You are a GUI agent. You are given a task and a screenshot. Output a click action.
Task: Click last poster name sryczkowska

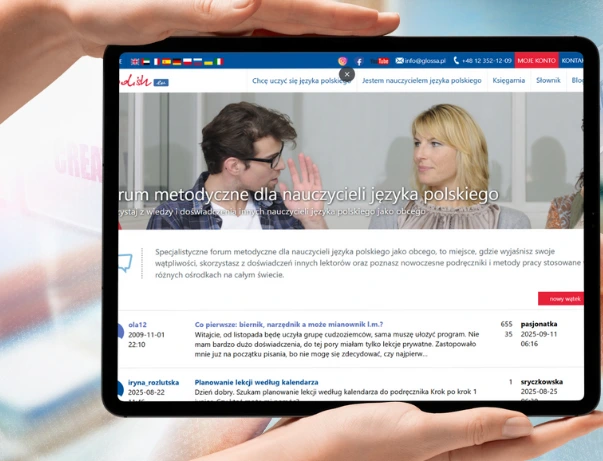[x=542, y=382]
